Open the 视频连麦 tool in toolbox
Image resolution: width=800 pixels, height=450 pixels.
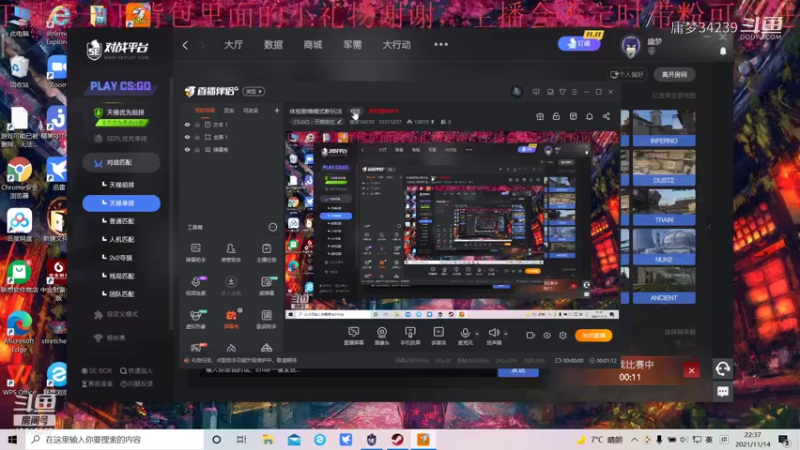(x=195, y=286)
